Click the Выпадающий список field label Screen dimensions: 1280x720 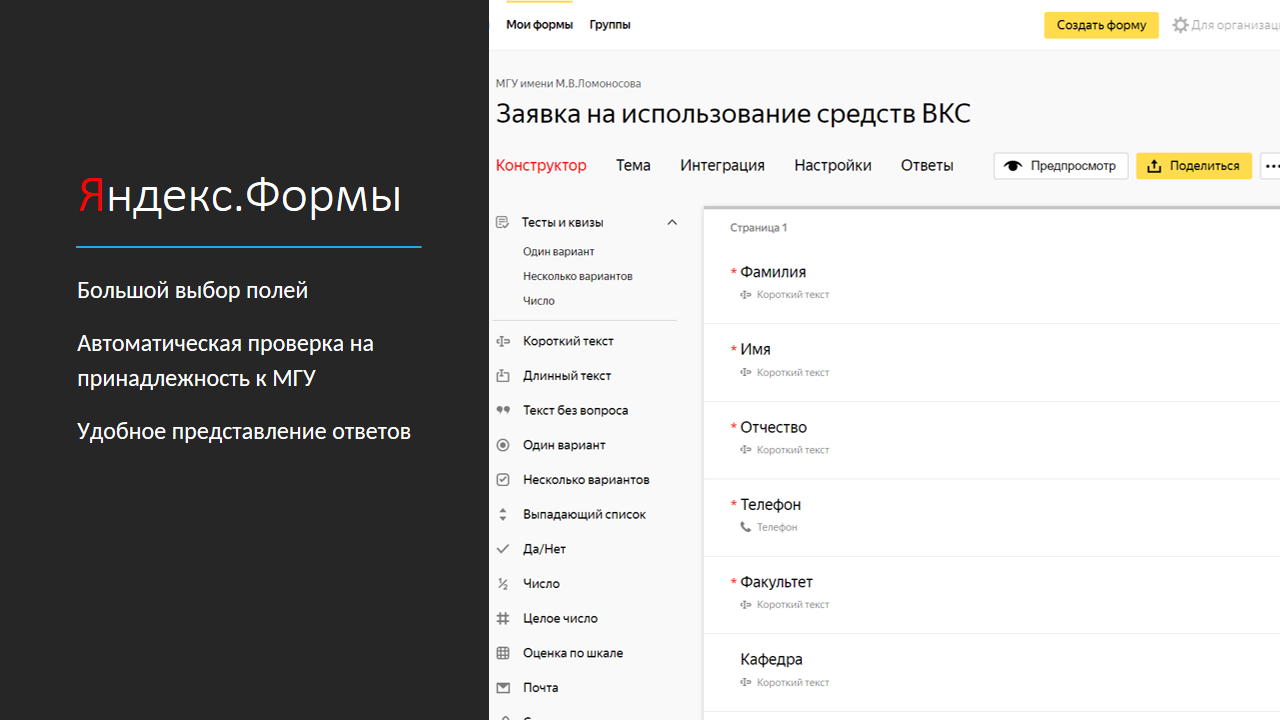point(584,514)
